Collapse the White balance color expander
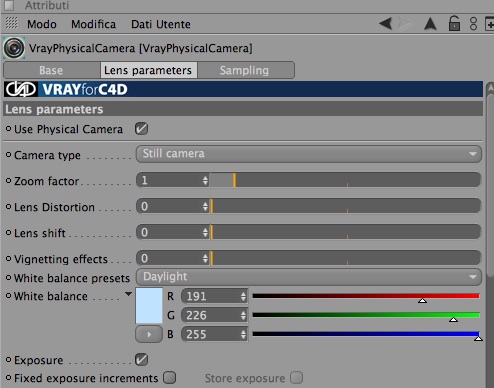The width and height of the screenshot is (494, 388). point(128,294)
